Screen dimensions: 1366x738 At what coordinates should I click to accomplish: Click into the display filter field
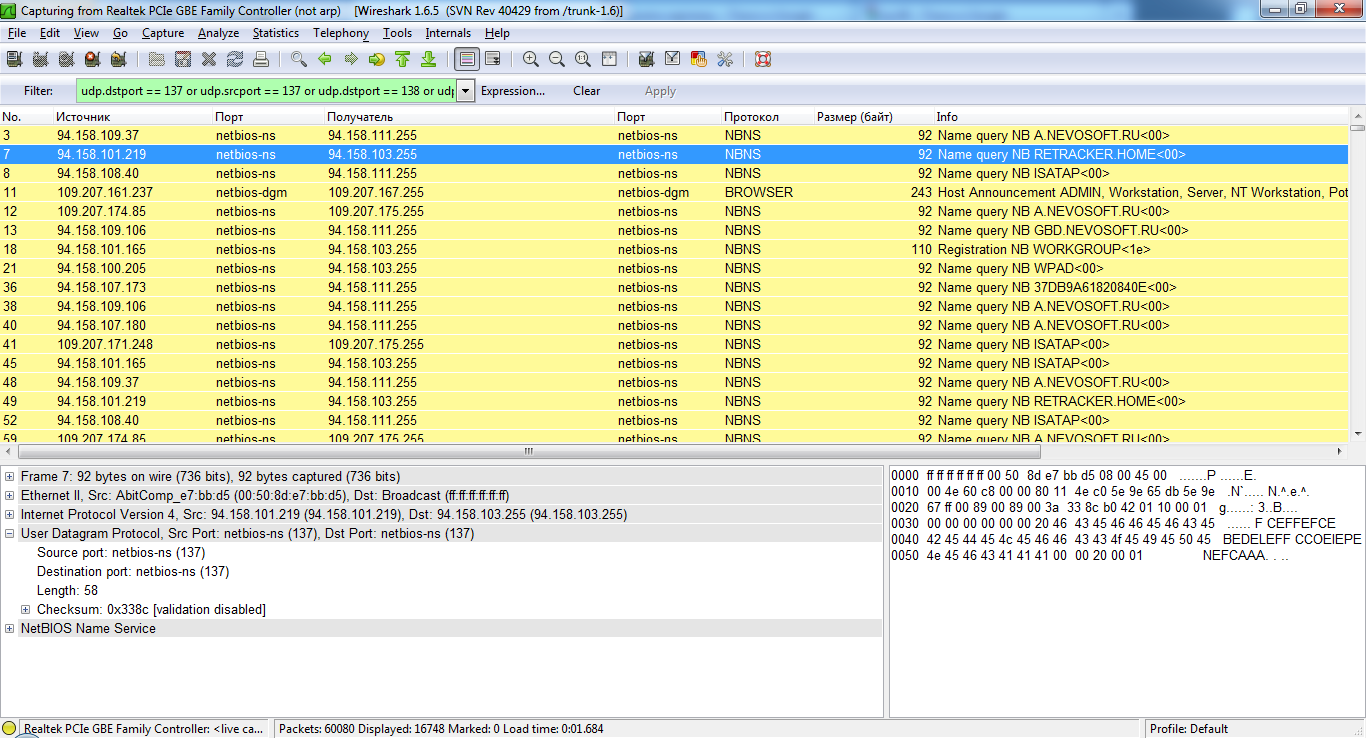coord(266,91)
